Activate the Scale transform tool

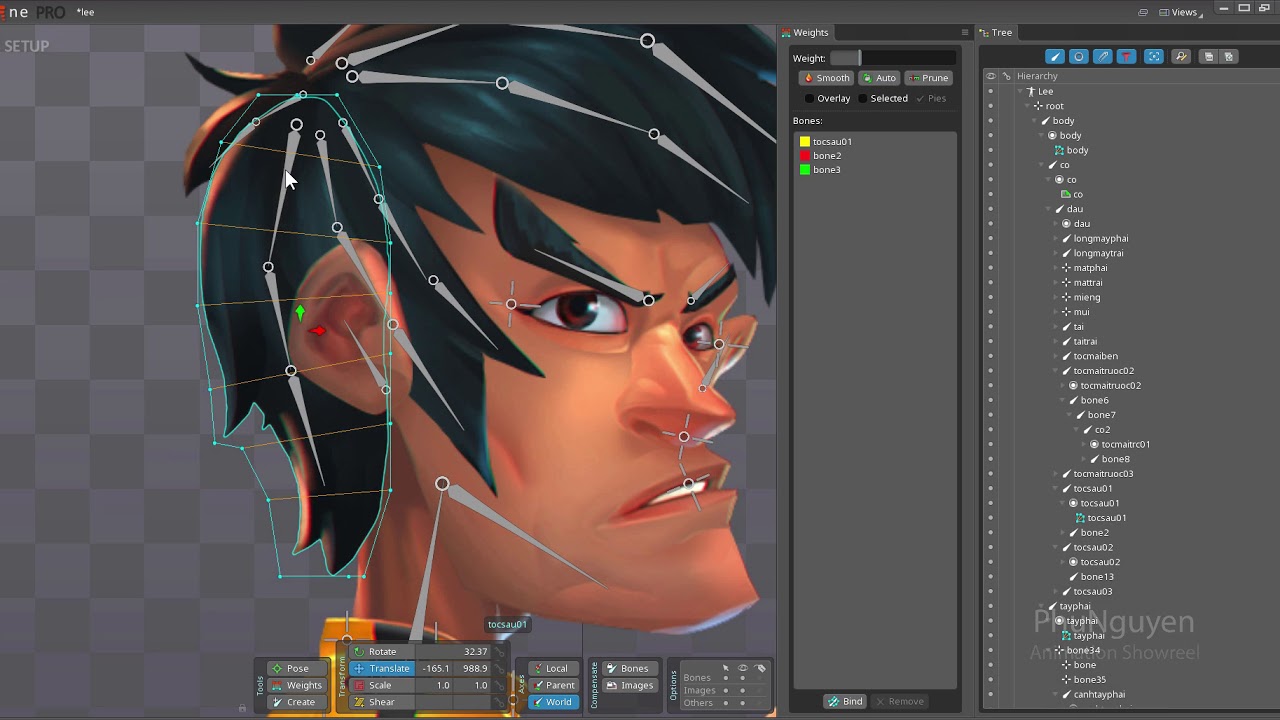pyautogui.click(x=380, y=685)
